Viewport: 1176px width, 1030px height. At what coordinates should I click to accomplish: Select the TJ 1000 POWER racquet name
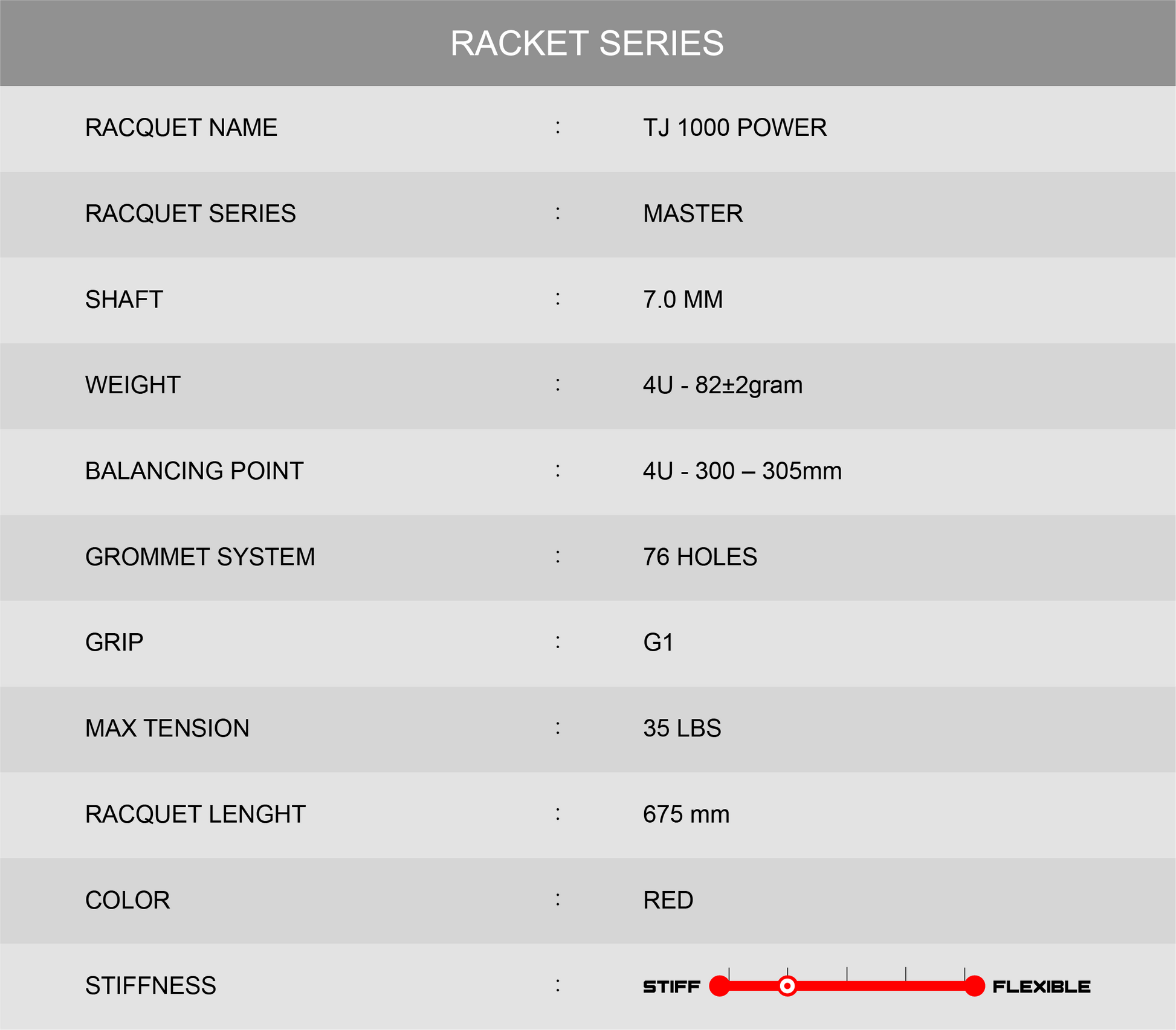pos(735,128)
